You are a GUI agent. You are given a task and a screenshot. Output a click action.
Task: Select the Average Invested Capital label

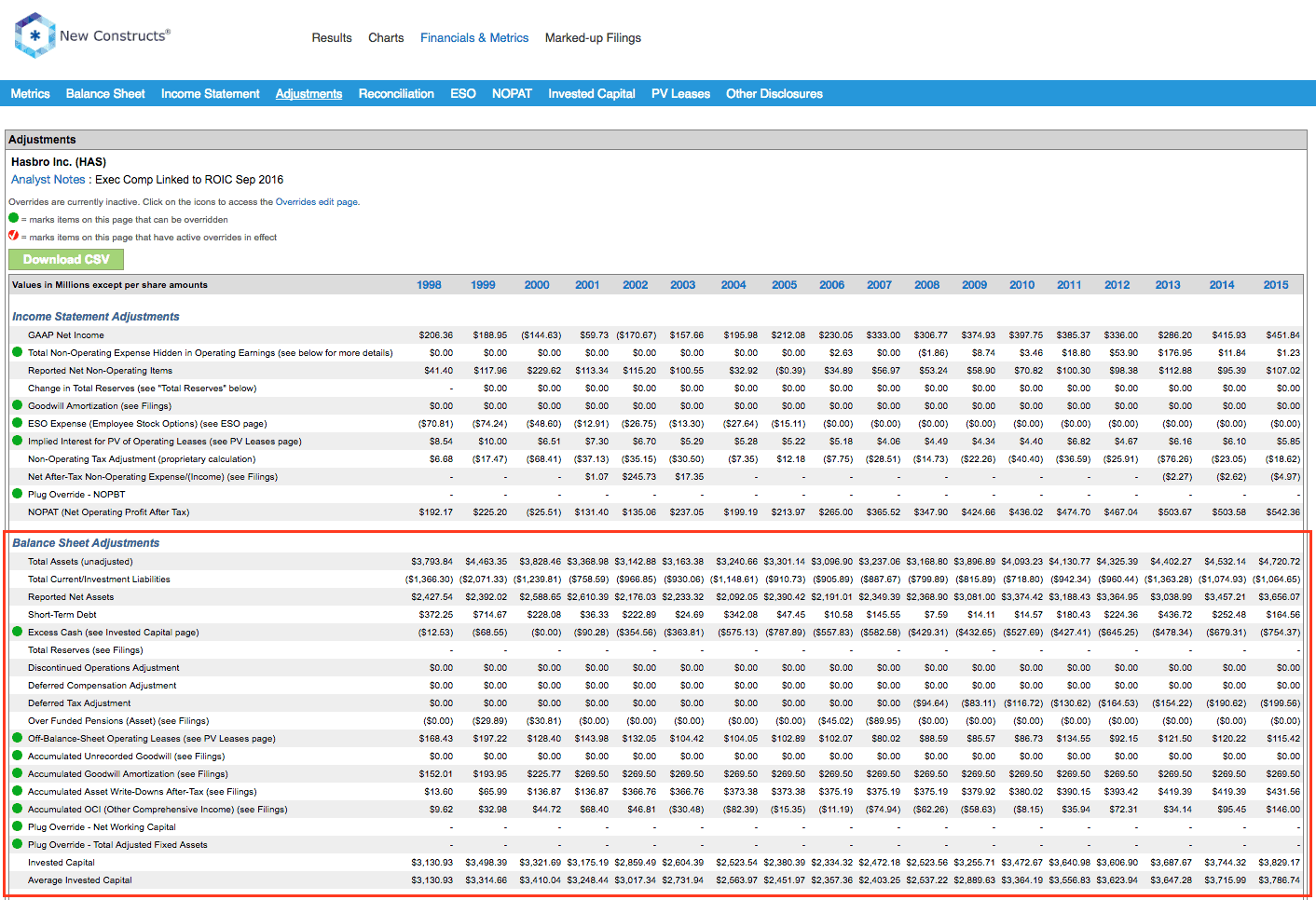[80, 880]
